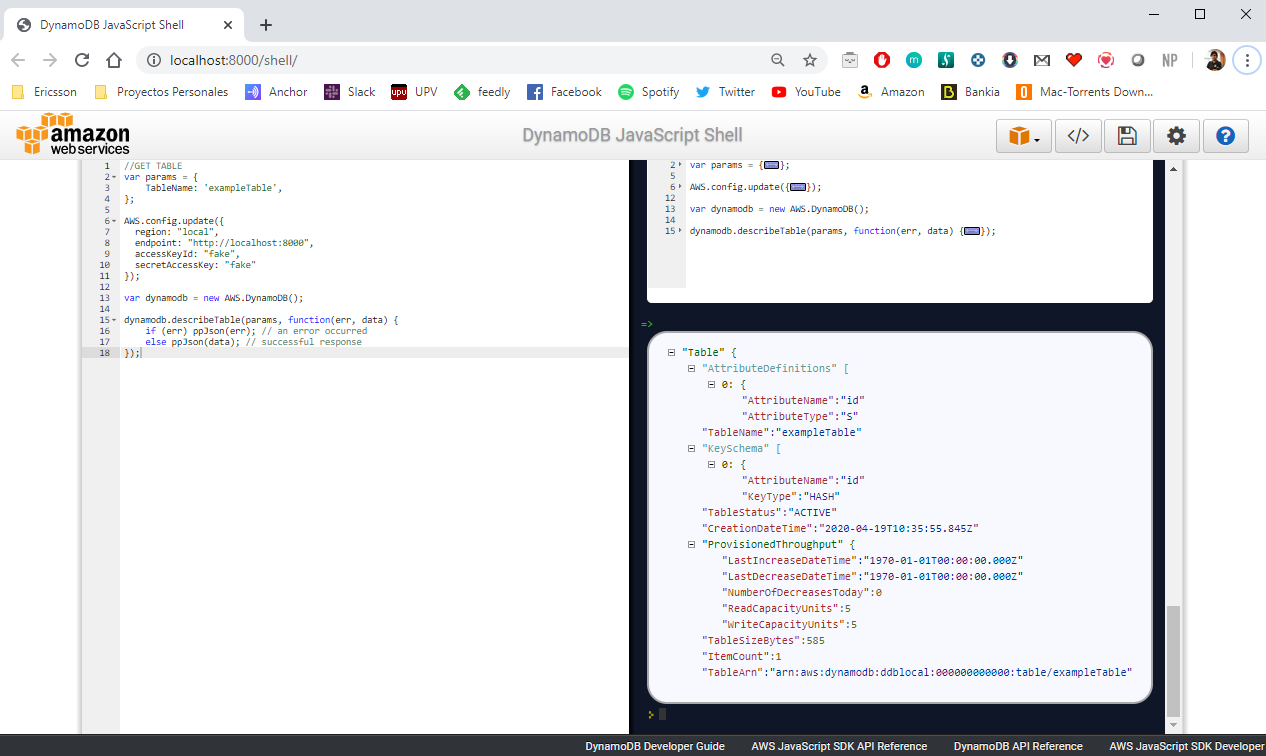This screenshot has height=756, width=1266.
Task: Click the Amazon Web Services logo
Action: click(72, 134)
